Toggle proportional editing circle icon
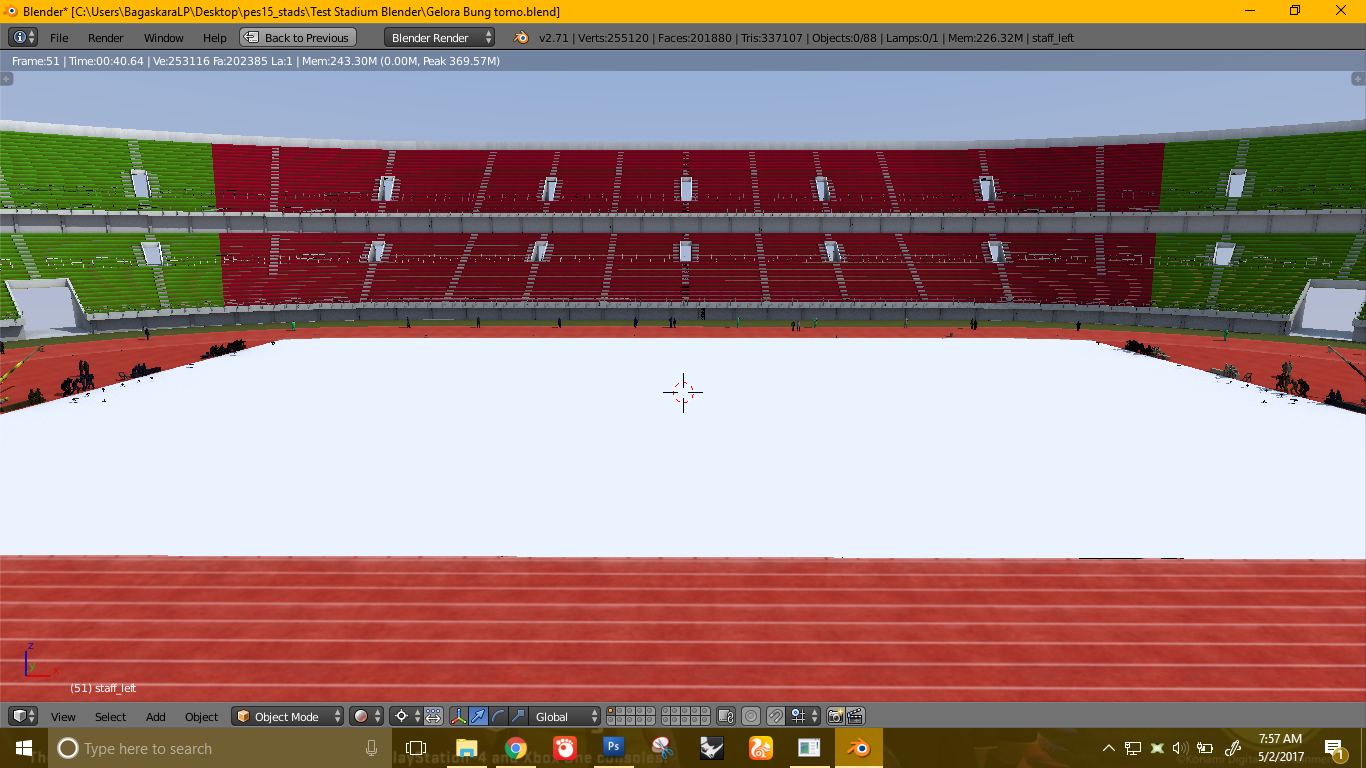 [751, 716]
